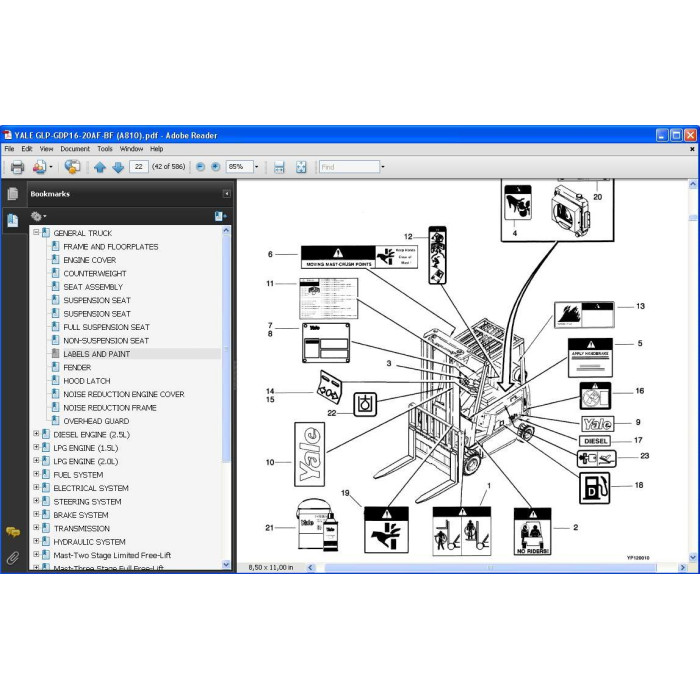Click the page number field
This screenshot has height=700, width=700.
pos(139,167)
